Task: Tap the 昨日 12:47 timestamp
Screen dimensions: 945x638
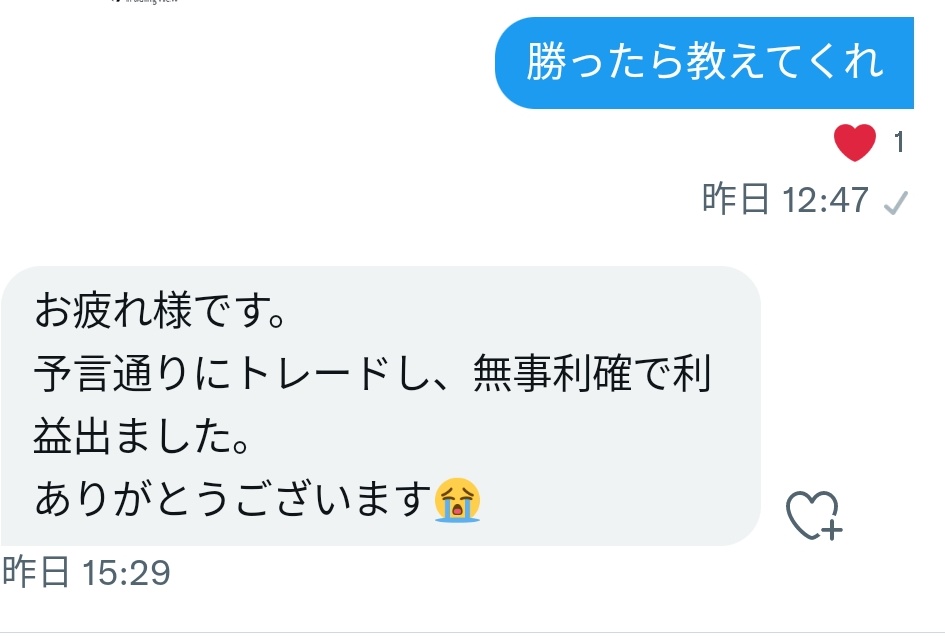Action: (785, 199)
